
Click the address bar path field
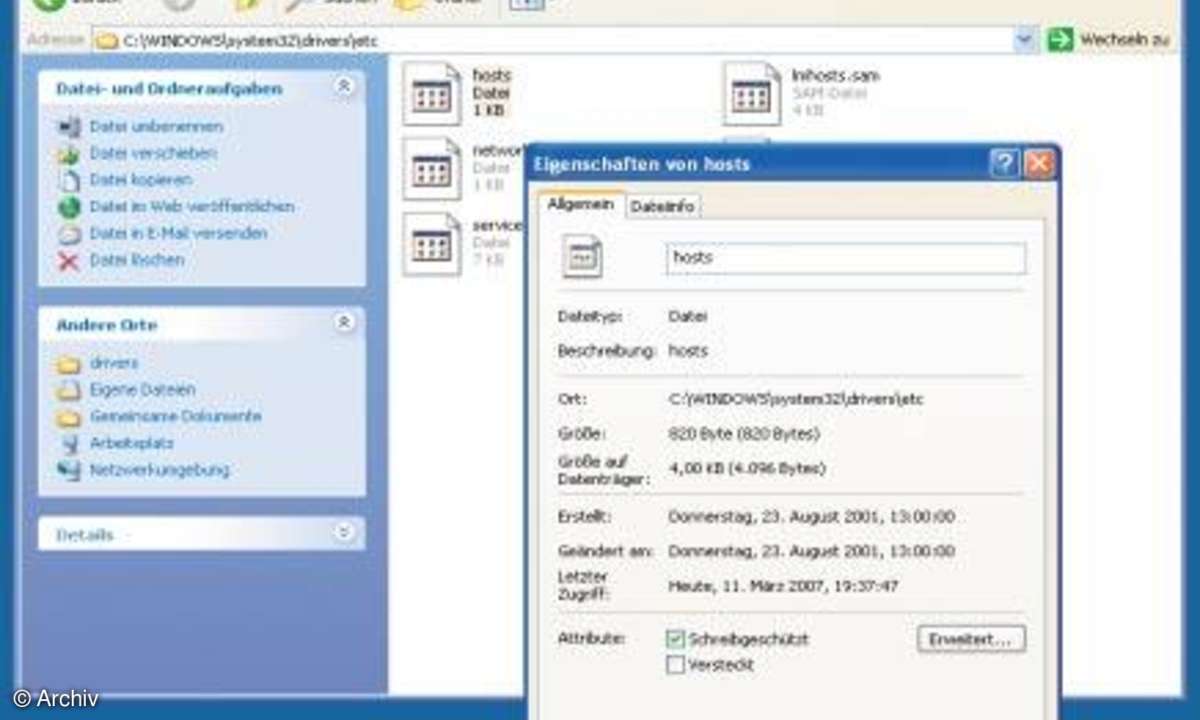click(x=565, y=41)
